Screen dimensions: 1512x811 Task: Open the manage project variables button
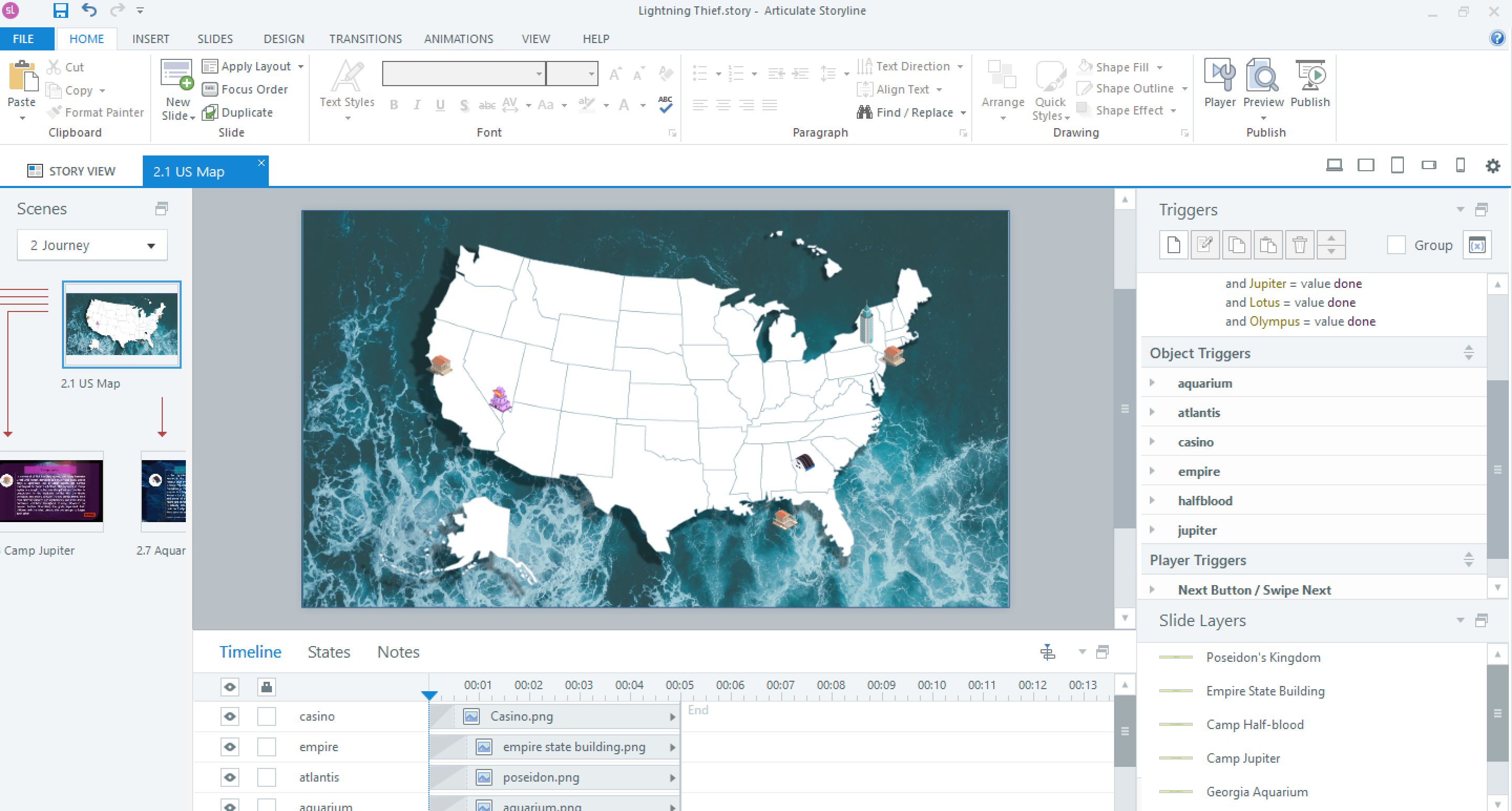(x=1477, y=245)
